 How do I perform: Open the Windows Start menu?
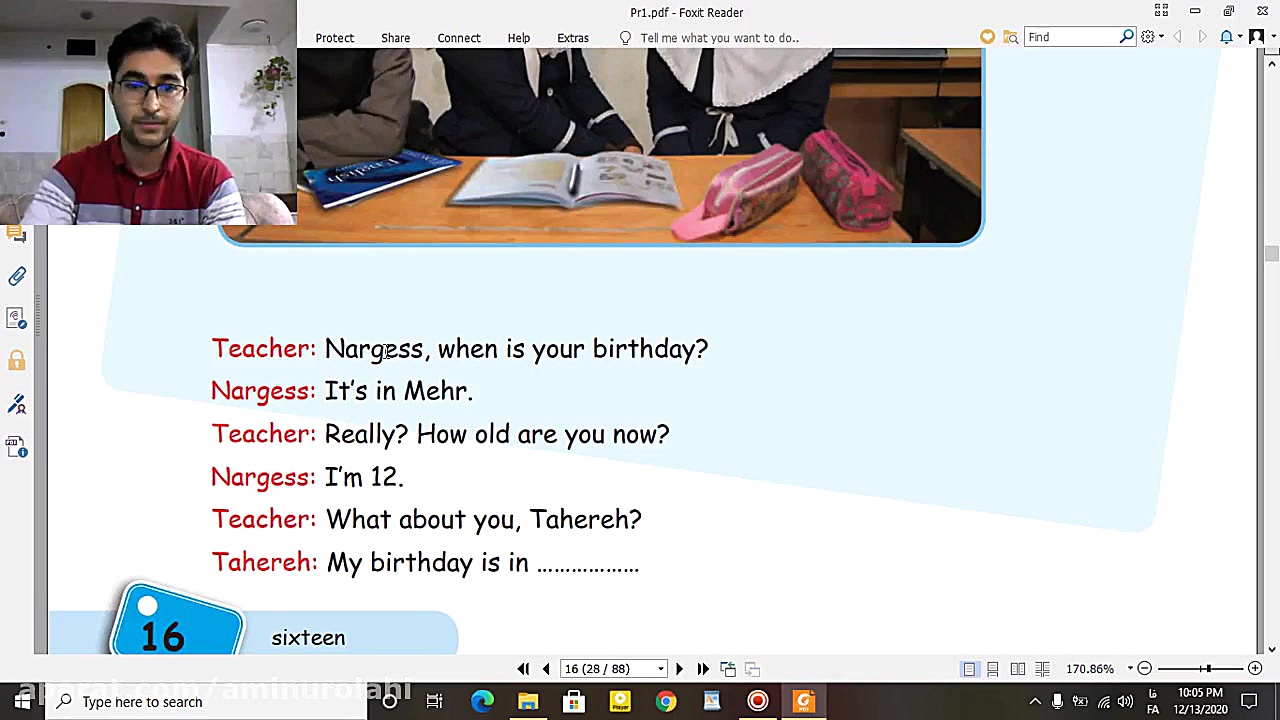point(22,702)
